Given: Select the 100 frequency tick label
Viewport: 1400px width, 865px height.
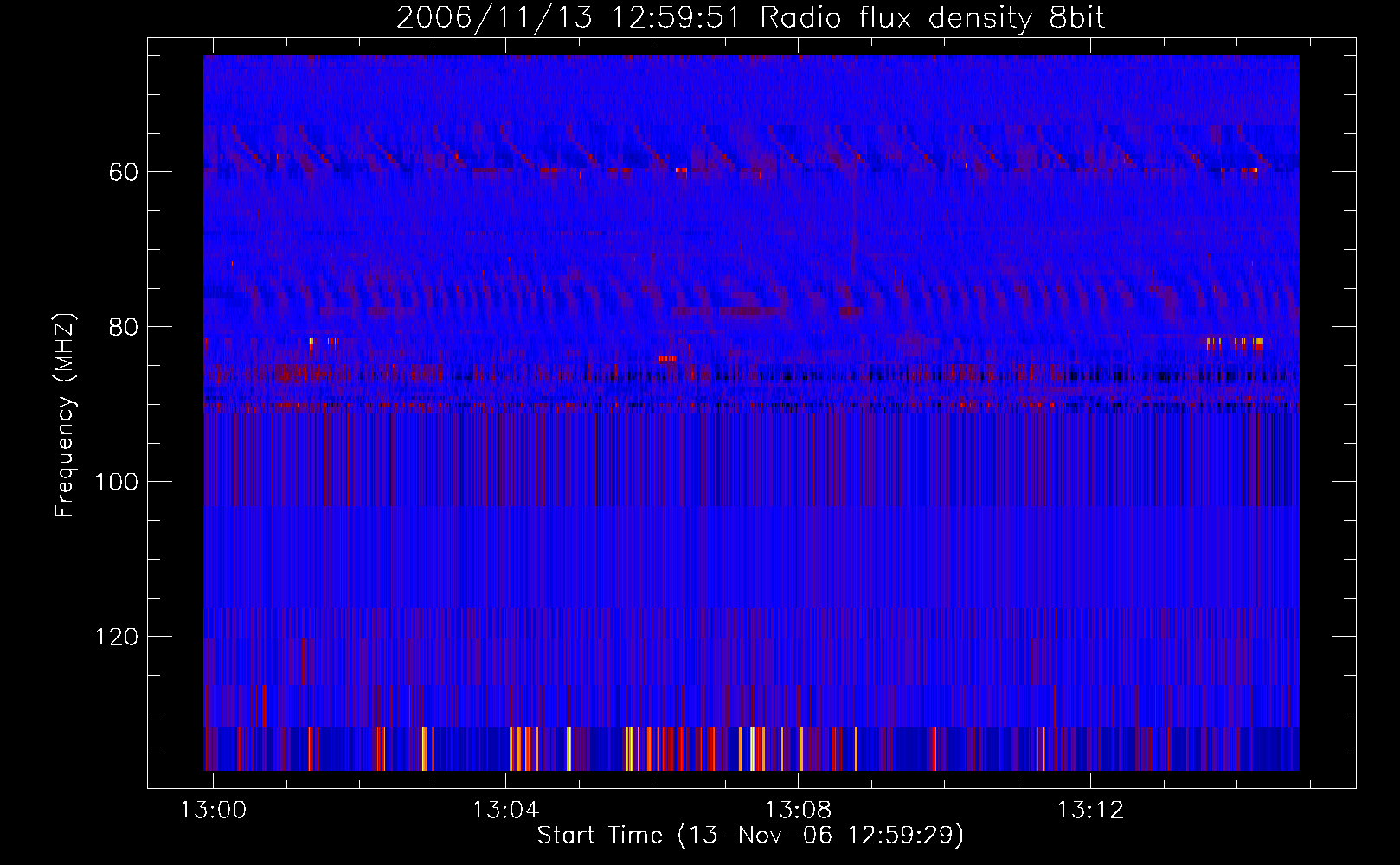Looking at the screenshot, I should 116,482.
